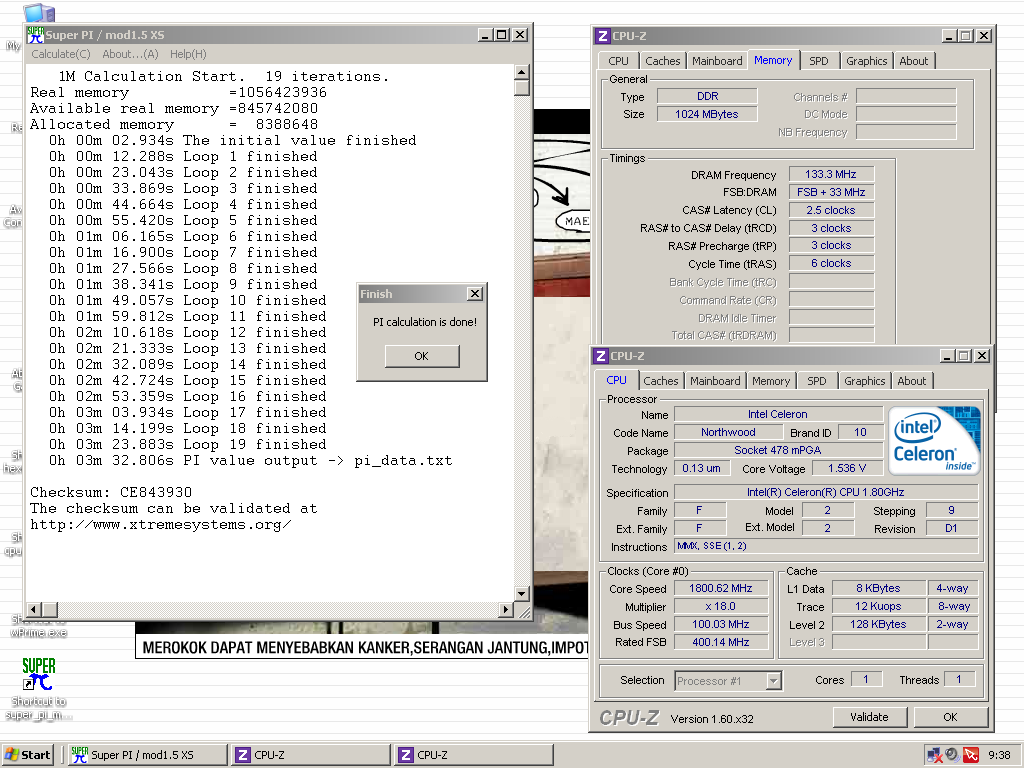Select Memory tab in upper CPU-Z window
This screenshot has height=768, width=1024.
coord(773,60)
